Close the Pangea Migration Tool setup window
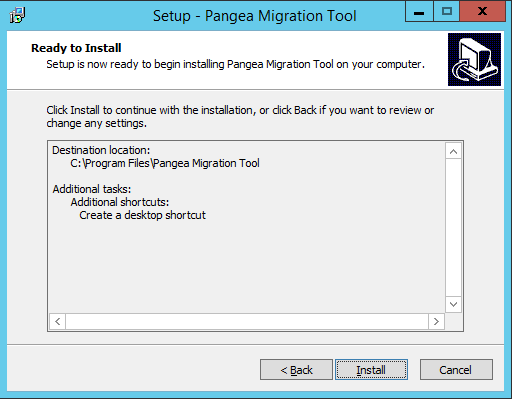The width and height of the screenshot is (512, 399). click(x=482, y=12)
